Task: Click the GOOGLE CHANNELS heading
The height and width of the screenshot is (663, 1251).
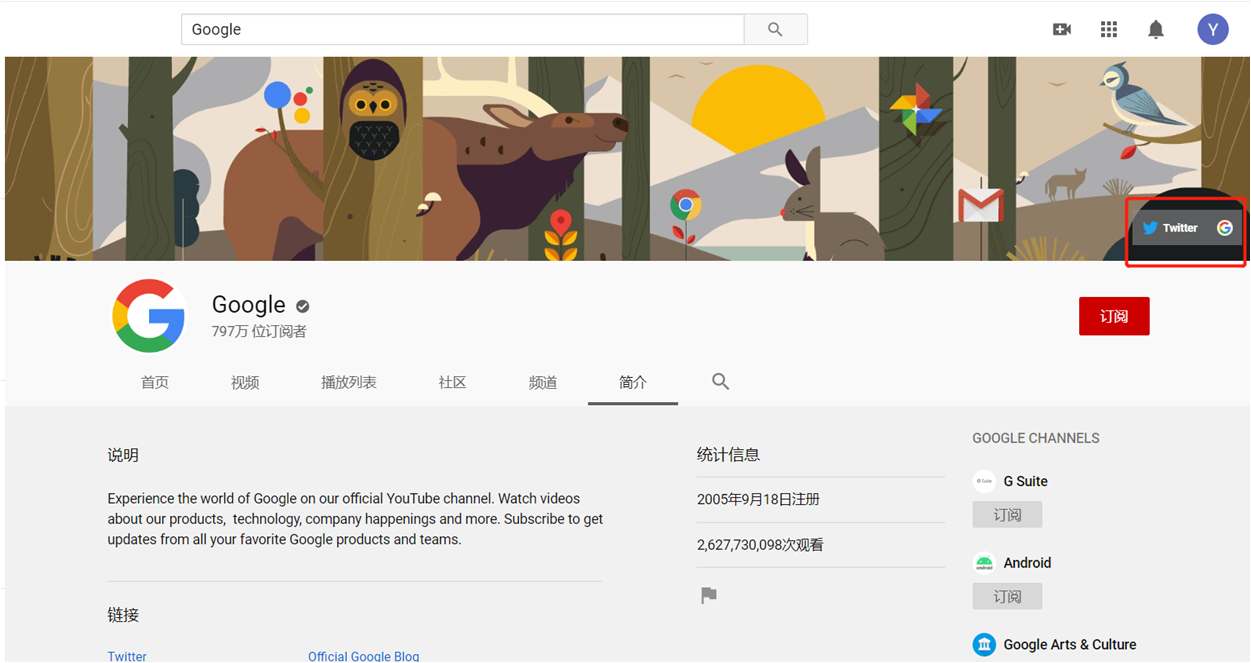Action: pyautogui.click(x=1036, y=438)
